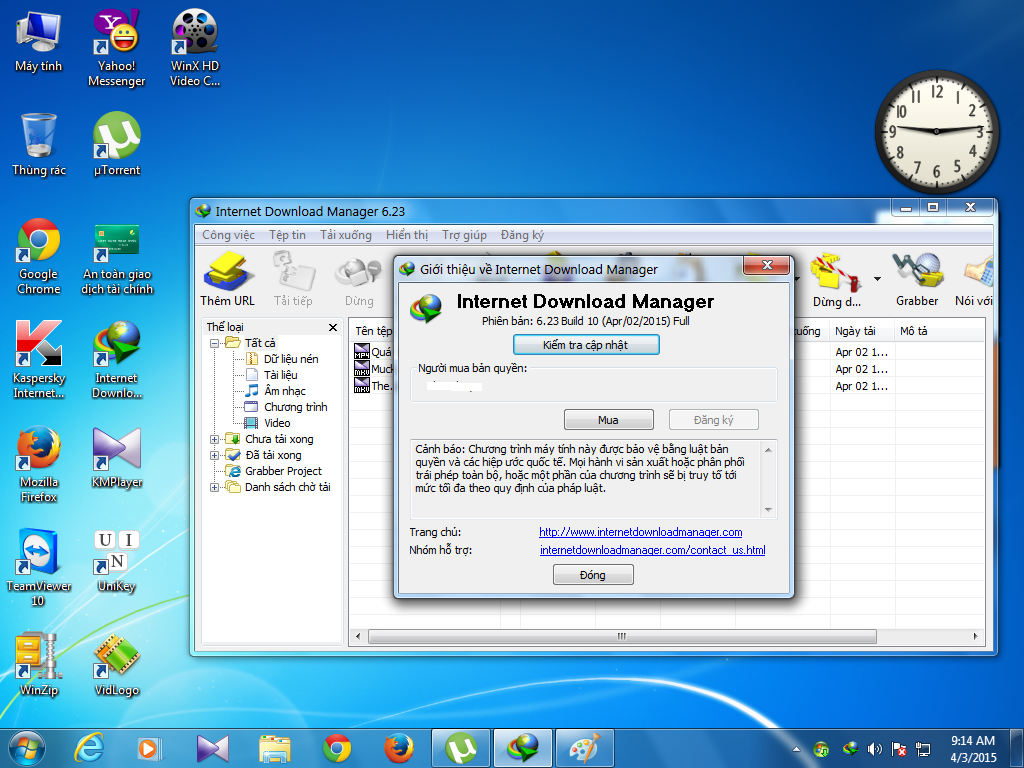Open the Tệp tin menu
The height and width of the screenshot is (768, 1024).
point(287,235)
